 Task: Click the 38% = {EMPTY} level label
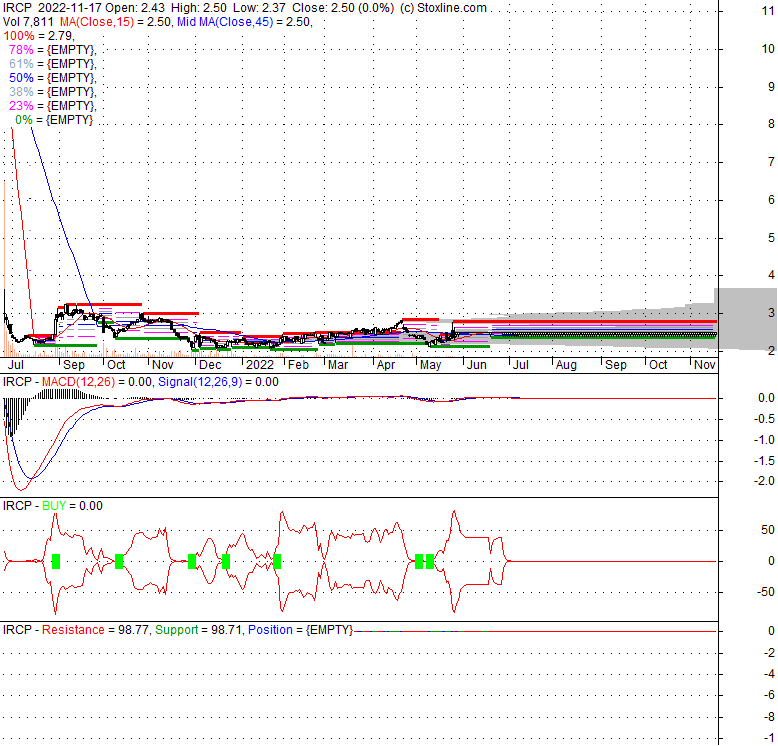pos(53,92)
